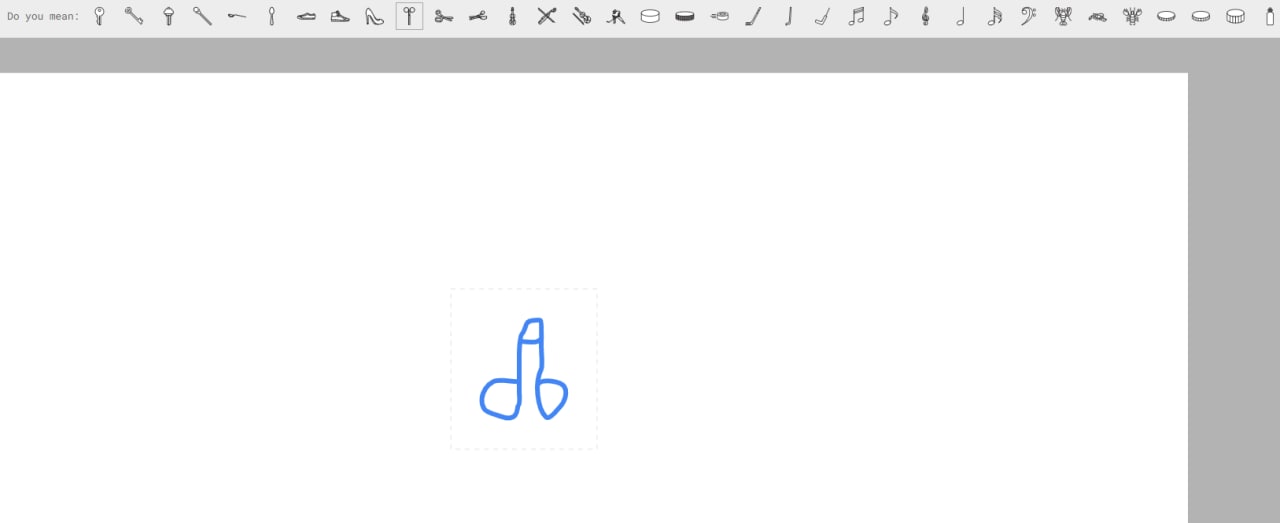
Task: Pick the dark hockey puck suggestion
Action: coord(685,16)
